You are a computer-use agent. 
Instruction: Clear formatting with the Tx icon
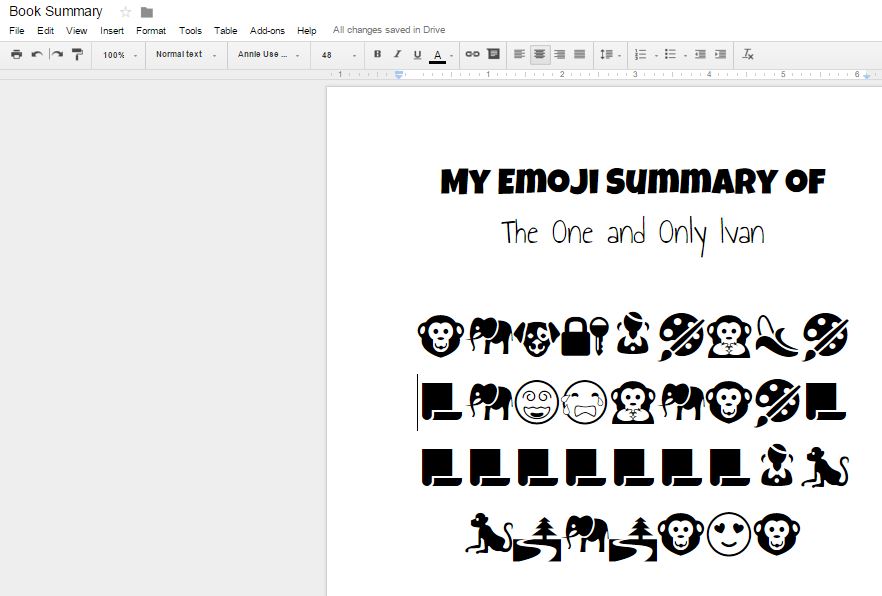[748, 55]
